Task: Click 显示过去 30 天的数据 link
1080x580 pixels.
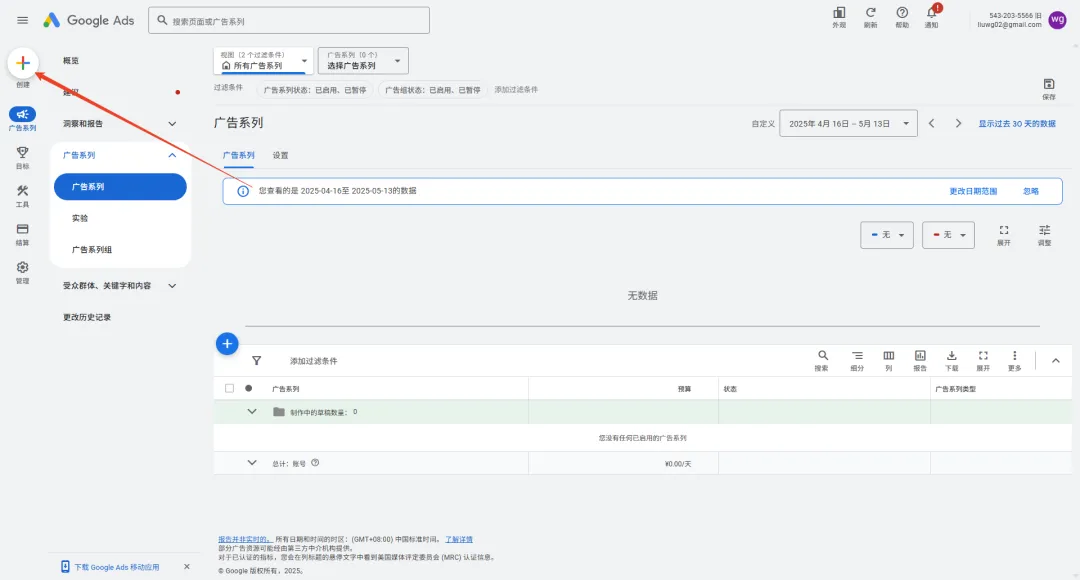Action: click(1016, 124)
